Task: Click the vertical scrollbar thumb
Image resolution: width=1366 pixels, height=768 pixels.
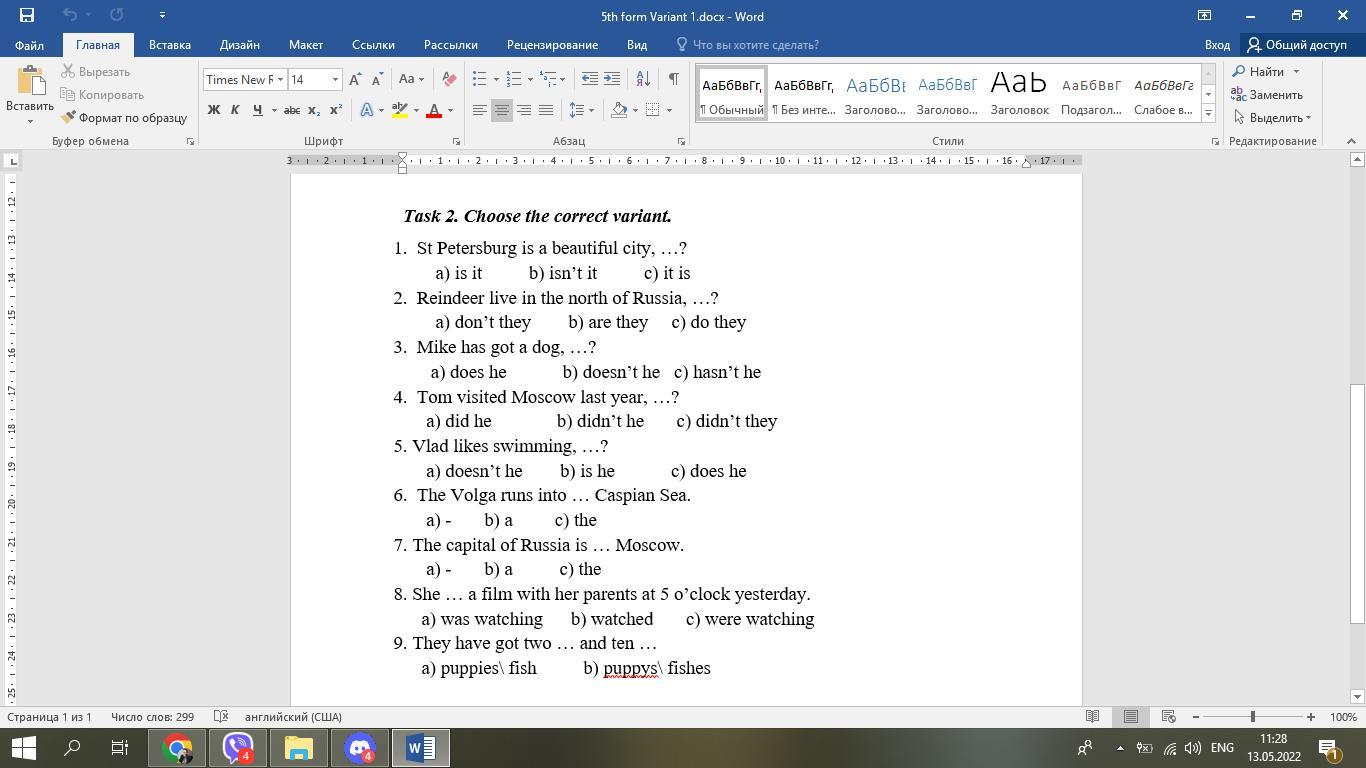Action: click(x=1357, y=504)
